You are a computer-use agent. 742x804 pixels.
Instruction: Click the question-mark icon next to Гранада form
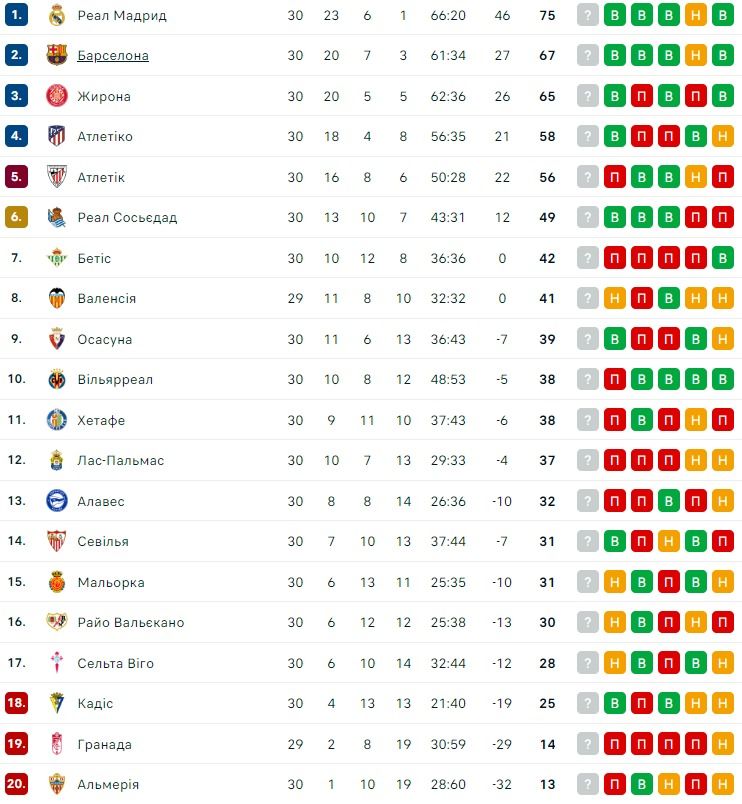pos(587,744)
